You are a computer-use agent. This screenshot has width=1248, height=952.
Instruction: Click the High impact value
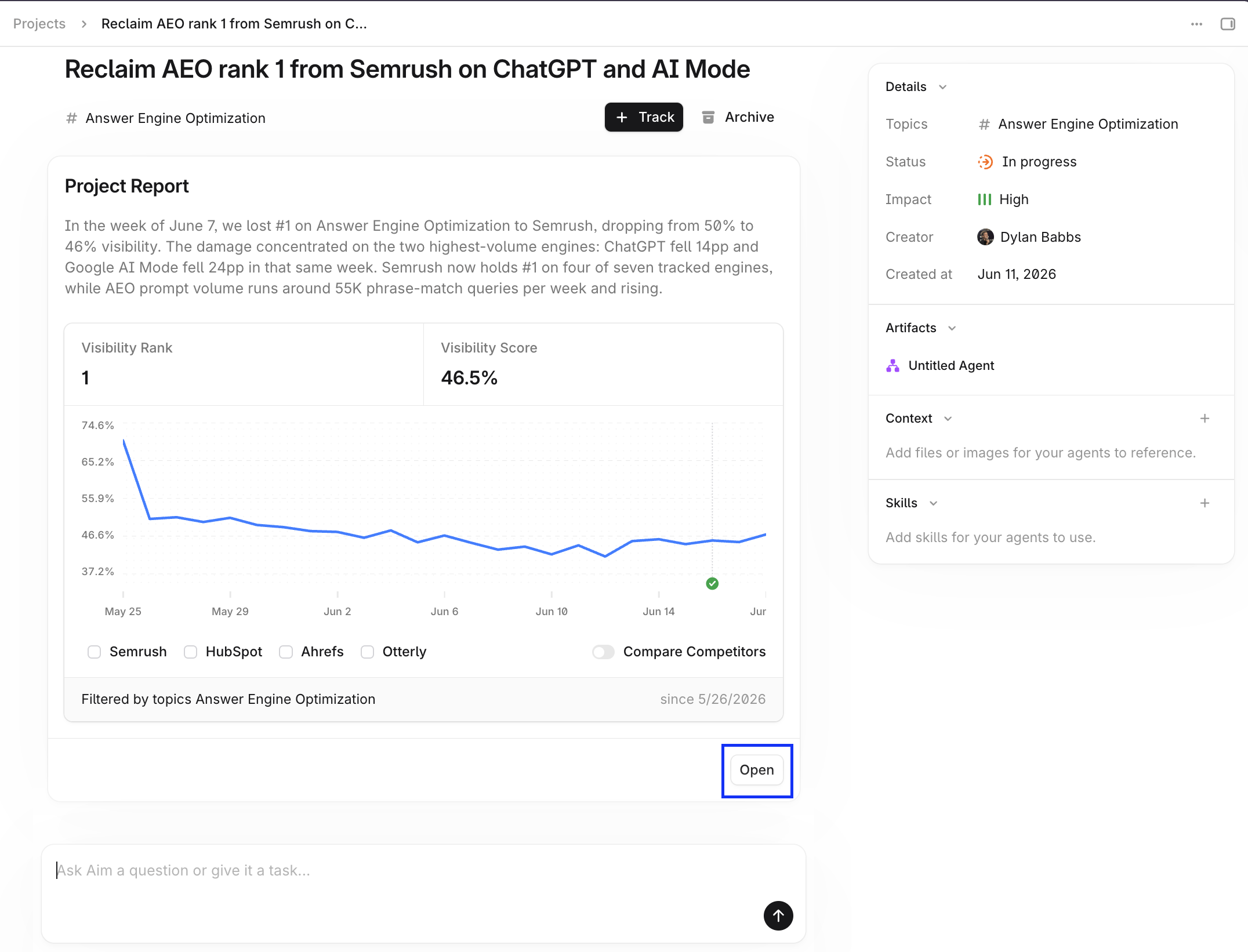pos(1014,199)
